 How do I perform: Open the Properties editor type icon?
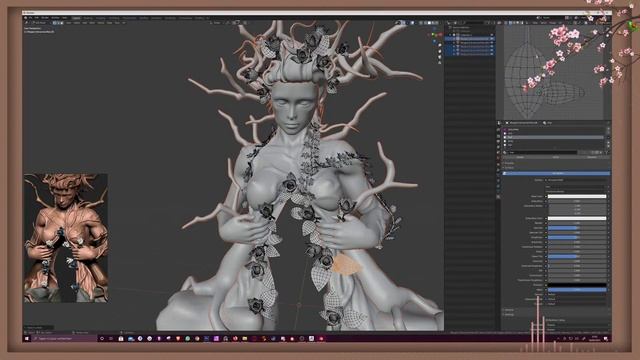pos(499,123)
